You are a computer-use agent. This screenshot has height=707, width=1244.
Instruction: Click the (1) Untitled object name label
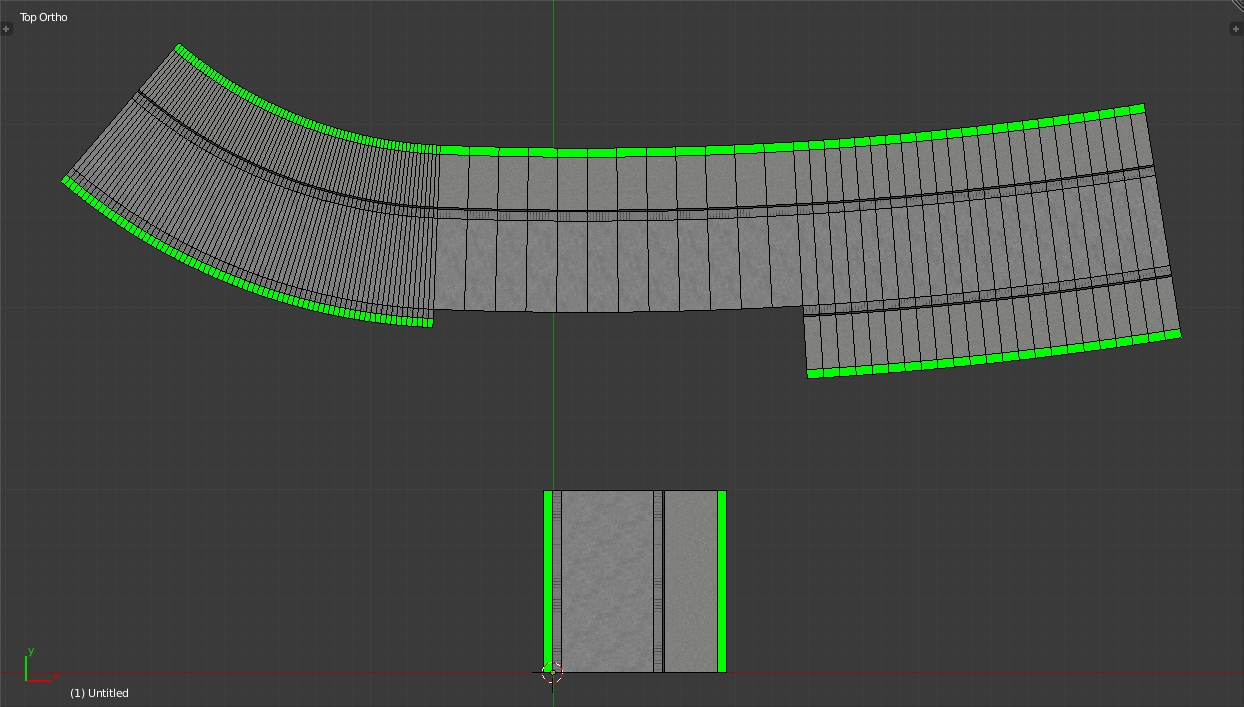pyautogui.click(x=99, y=693)
